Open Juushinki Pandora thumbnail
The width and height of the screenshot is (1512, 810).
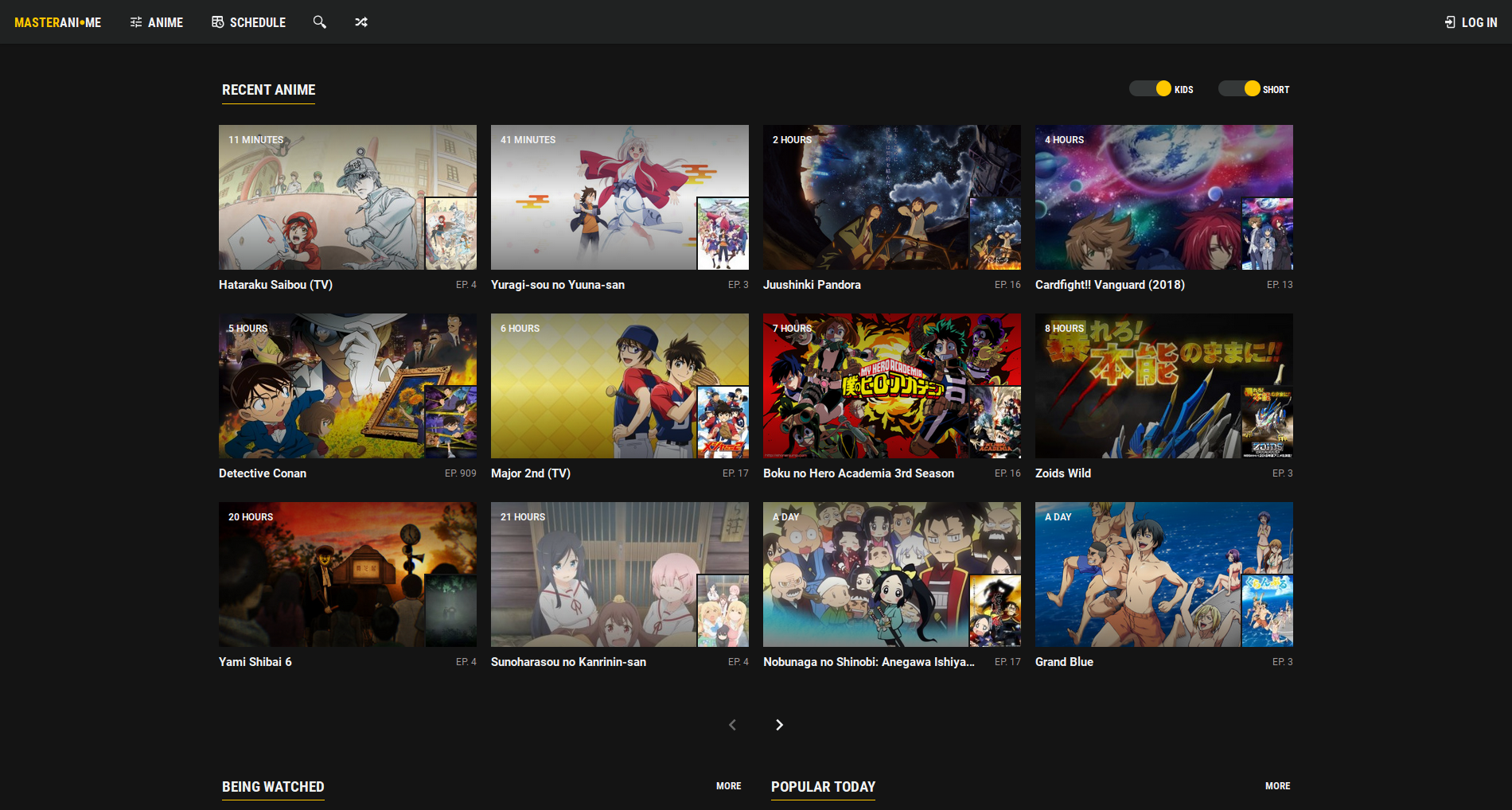[x=892, y=197]
